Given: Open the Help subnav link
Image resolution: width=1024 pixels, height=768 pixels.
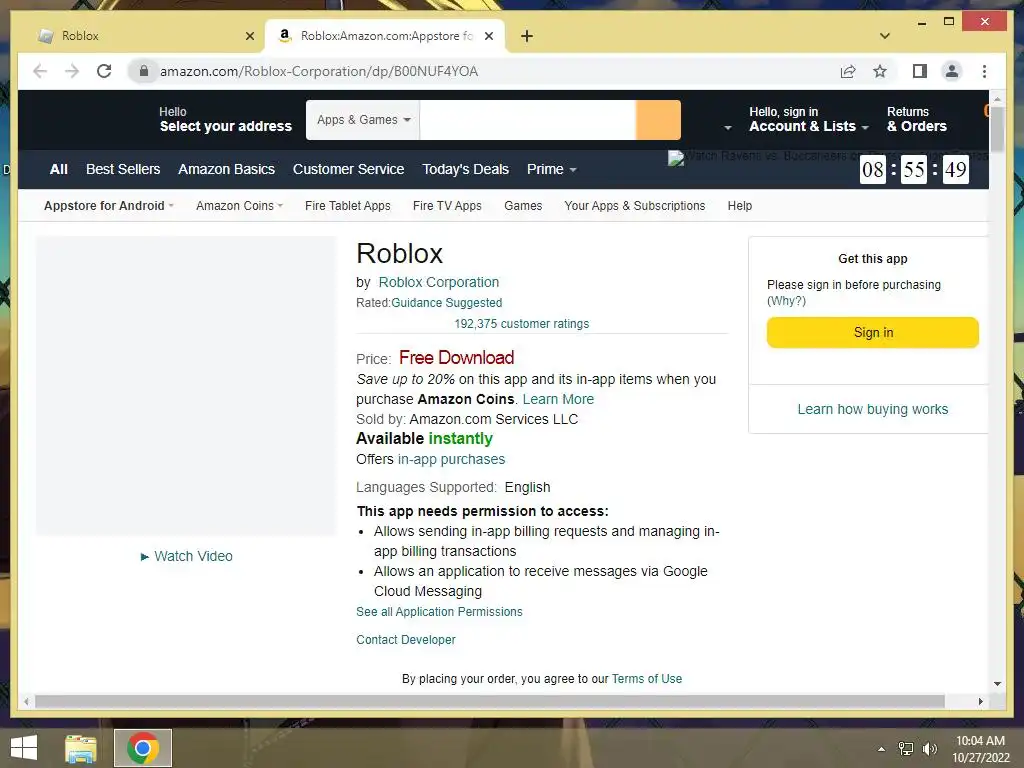Looking at the screenshot, I should point(739,206).
